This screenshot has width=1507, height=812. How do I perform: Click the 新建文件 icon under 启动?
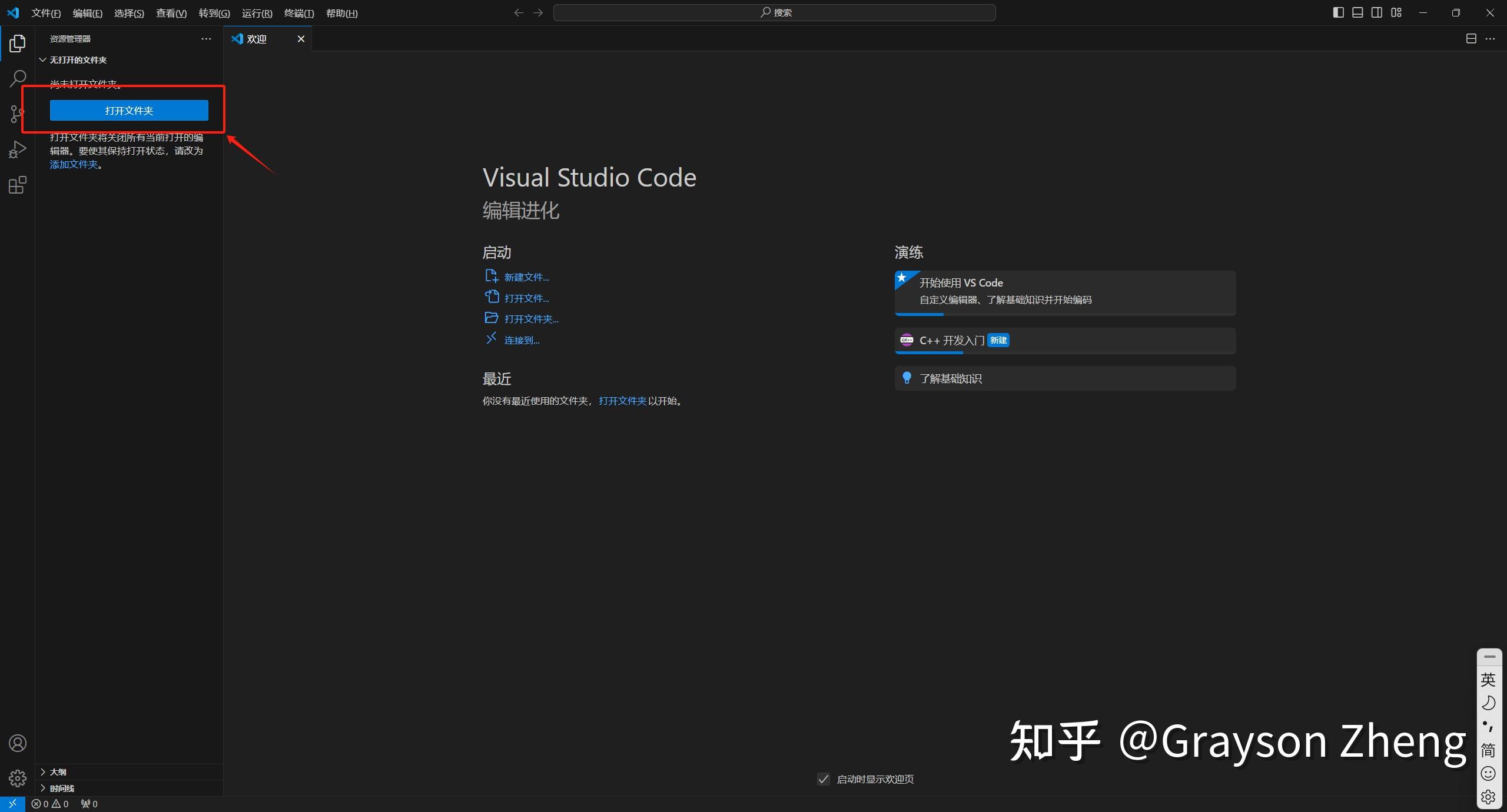(x=491, y=276)
